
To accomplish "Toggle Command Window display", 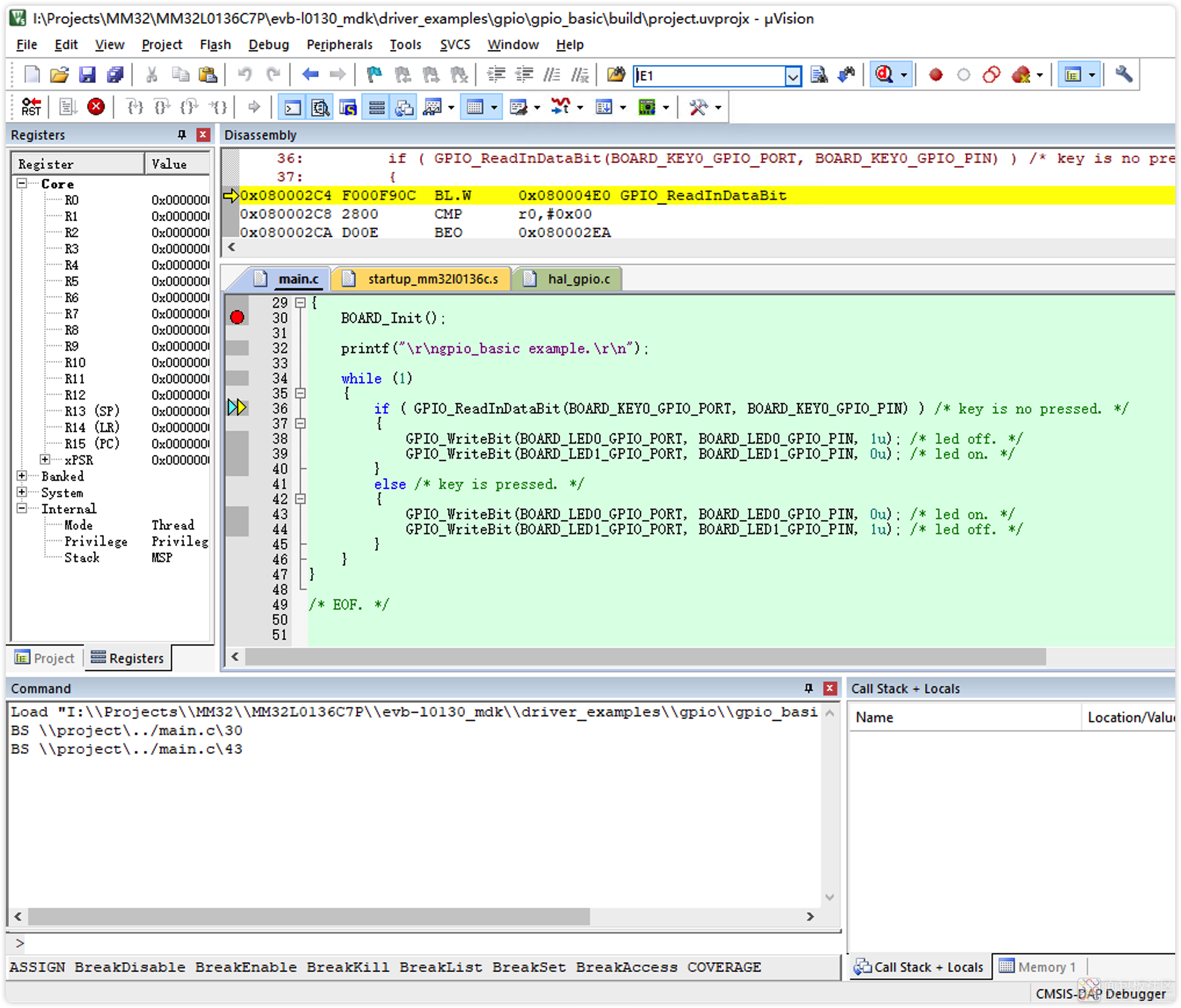I will 292,107.
